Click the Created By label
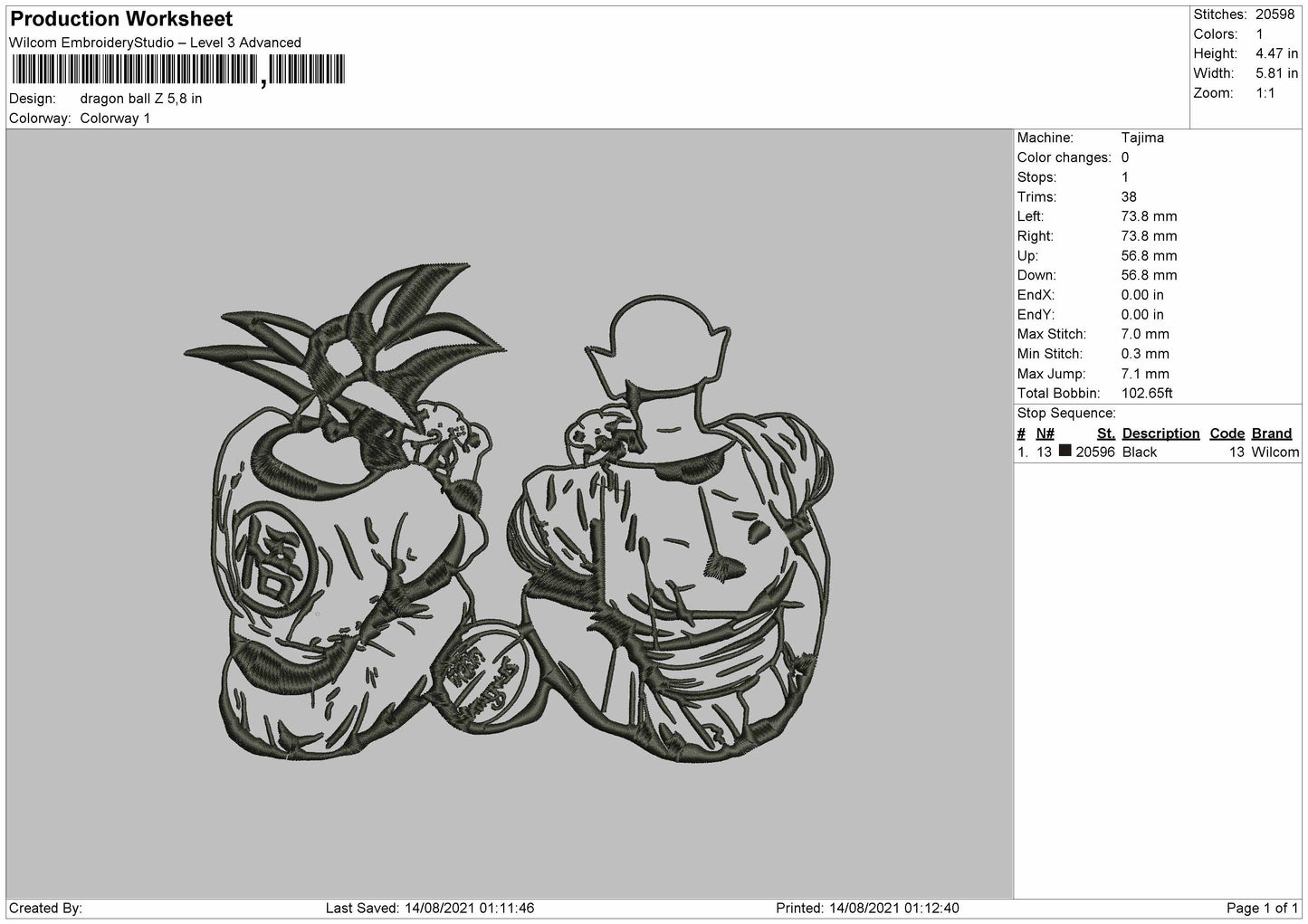This screenshot has width=1308, height=924. (x=45, y=908)
